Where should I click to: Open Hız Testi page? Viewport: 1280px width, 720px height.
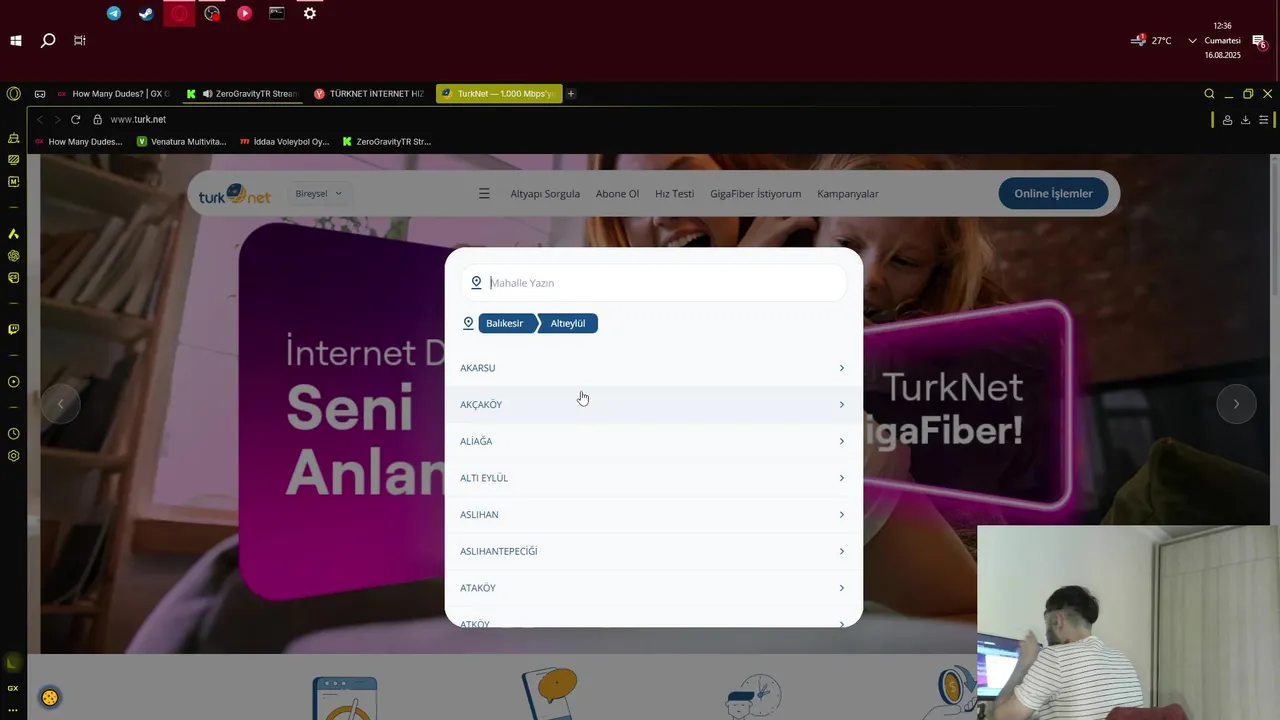coord(674,194)
